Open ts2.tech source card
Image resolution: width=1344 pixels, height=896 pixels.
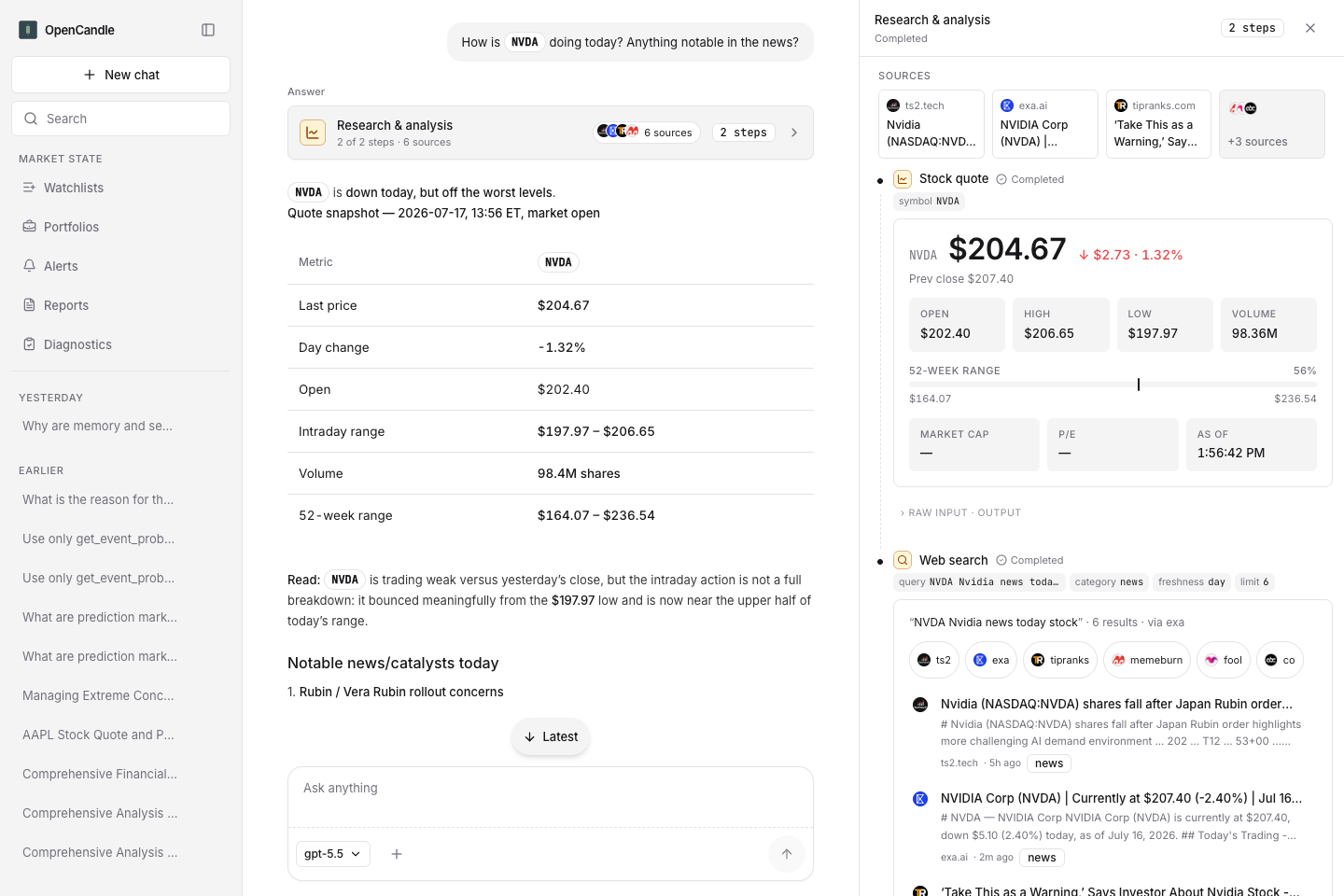931,124
